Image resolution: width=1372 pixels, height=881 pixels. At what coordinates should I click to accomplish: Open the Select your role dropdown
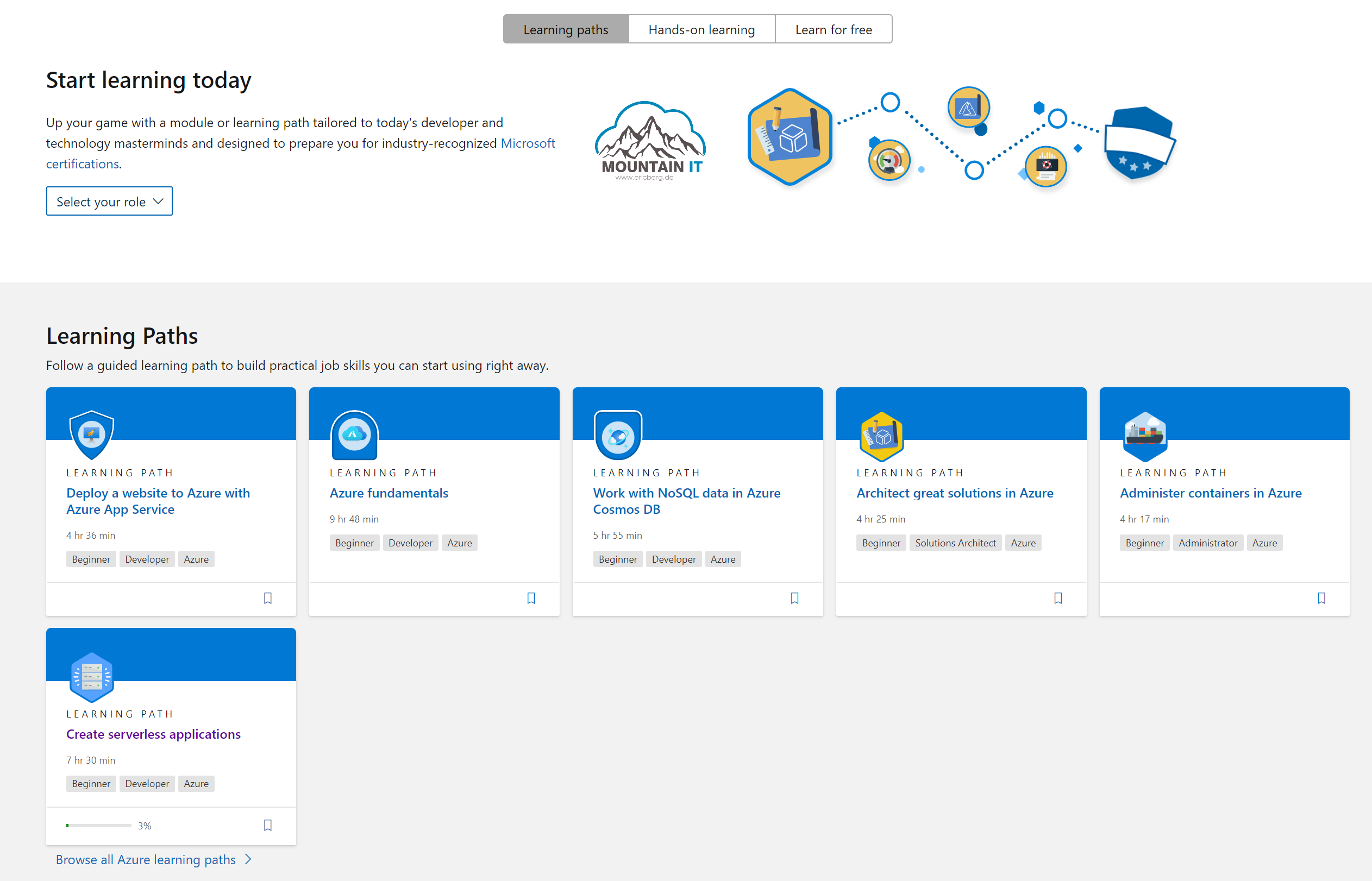[109, 202]
